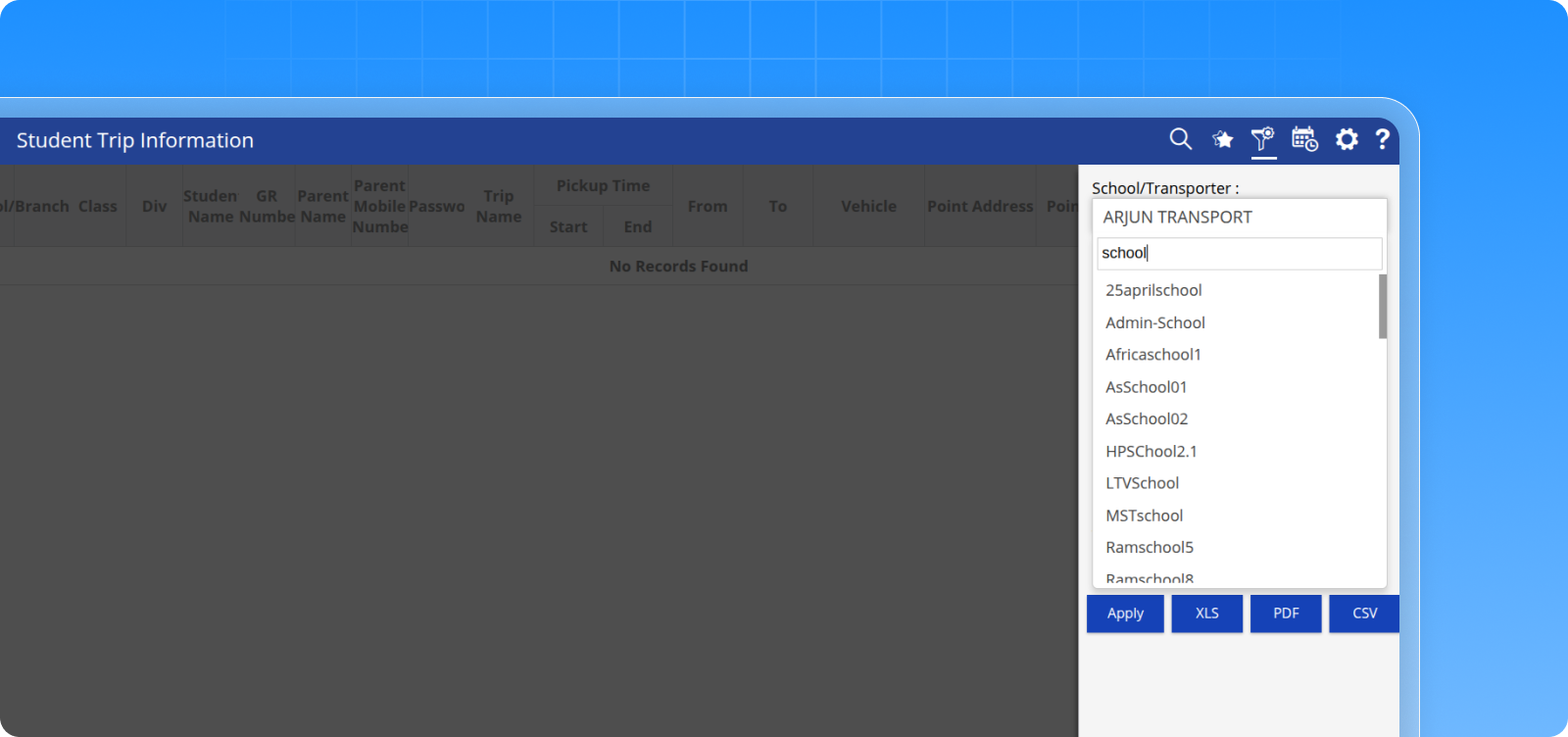The width and height of the screenshot is (1568, 737).
Task: Select LTVSchool option
Action: pyautogui.click(x=1143, y=483)
